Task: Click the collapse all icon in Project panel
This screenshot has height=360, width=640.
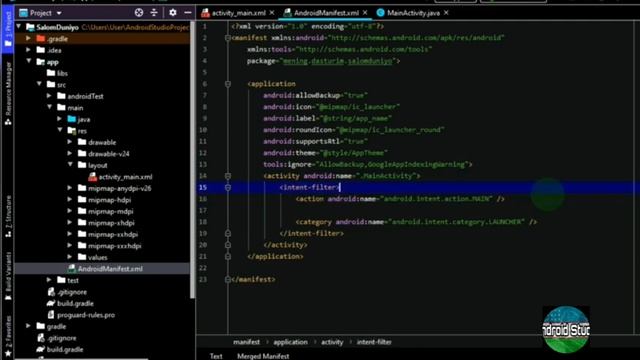Action: [154, 13]
